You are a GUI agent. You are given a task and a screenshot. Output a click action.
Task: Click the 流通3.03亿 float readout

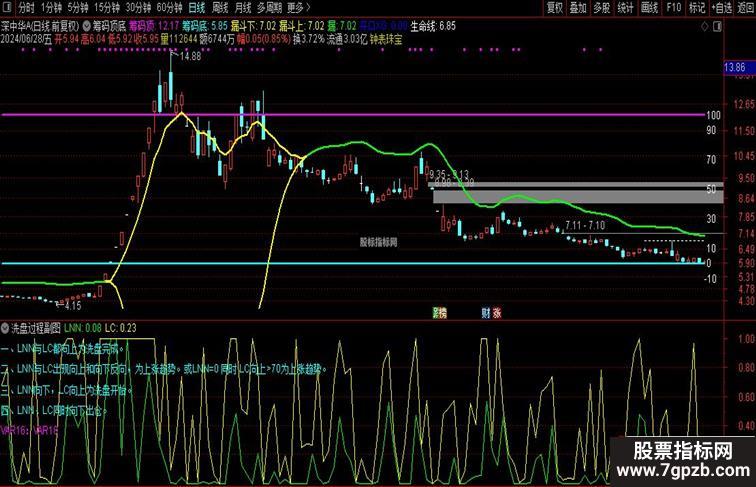click(347, 39)
